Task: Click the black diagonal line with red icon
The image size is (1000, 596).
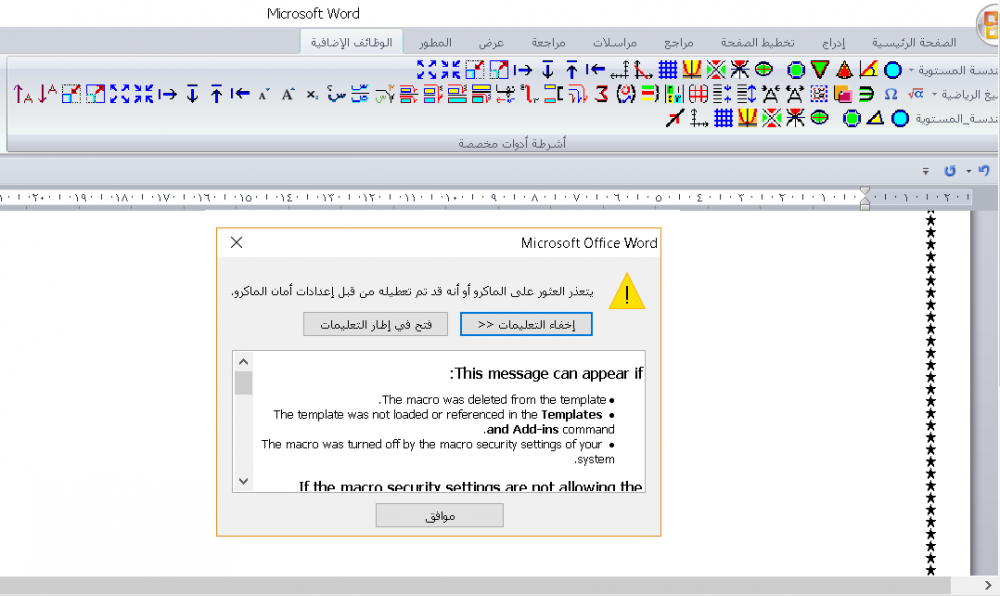Action: 675,118
